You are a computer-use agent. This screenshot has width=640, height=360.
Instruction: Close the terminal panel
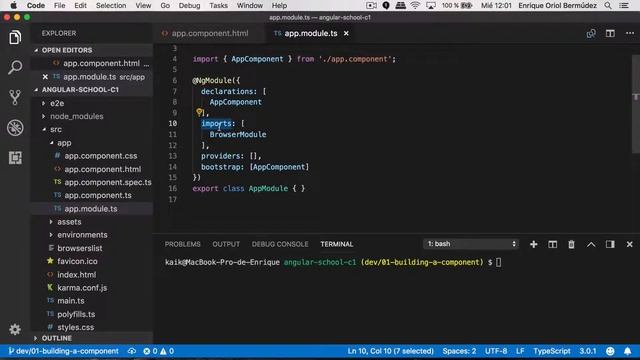[x=629, y=244]
